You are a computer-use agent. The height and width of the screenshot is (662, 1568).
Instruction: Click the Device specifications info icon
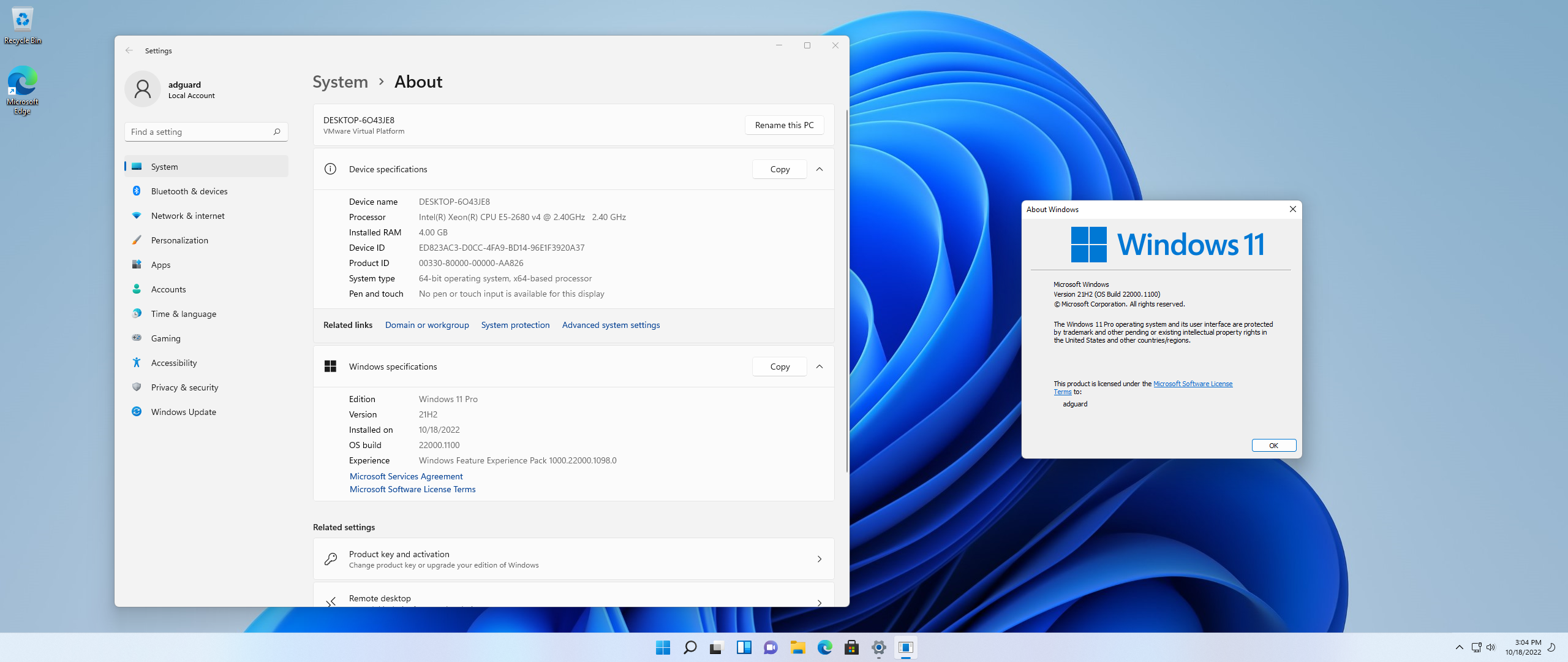[330, 169]
